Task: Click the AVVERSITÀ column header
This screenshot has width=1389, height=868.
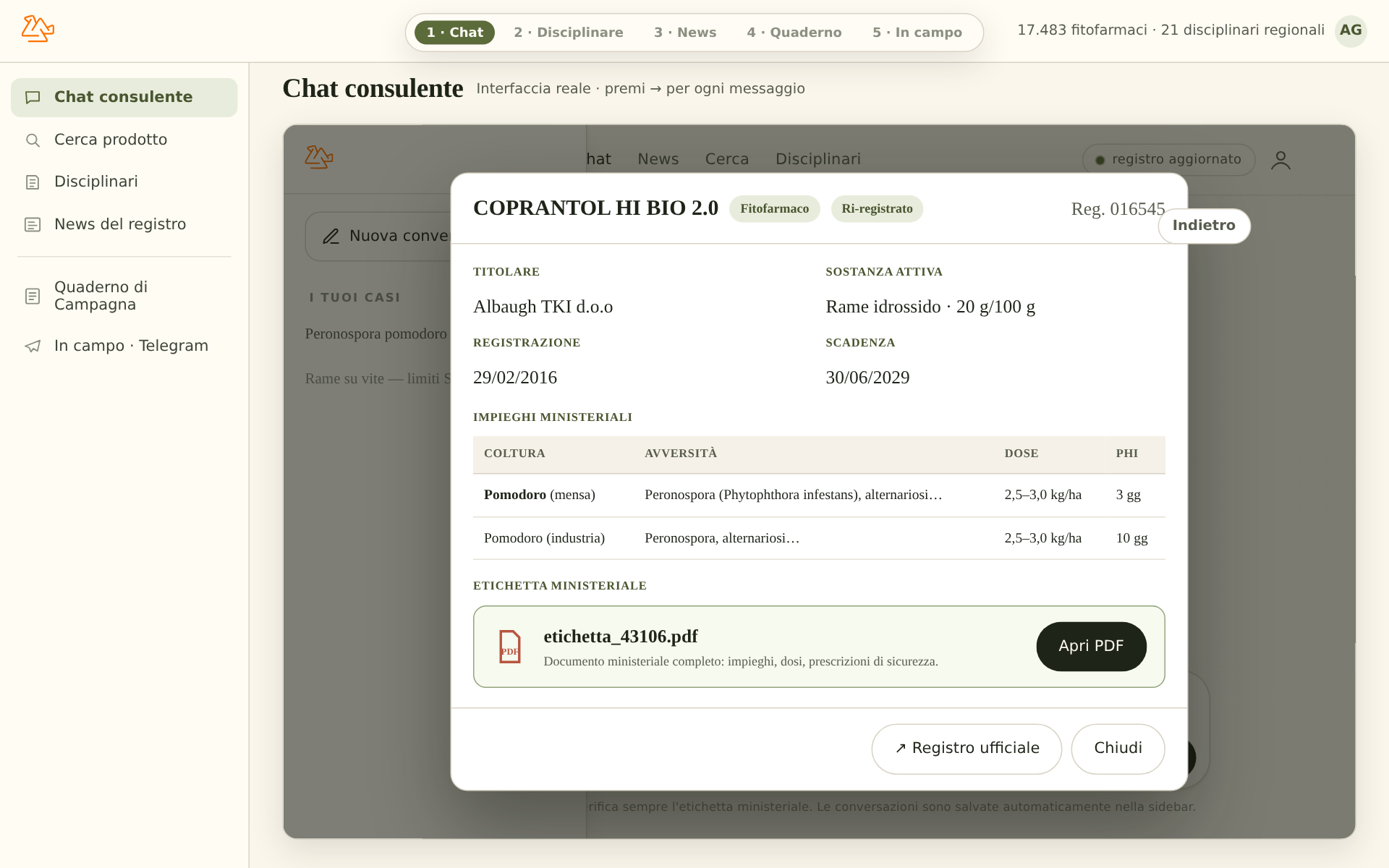Action: [681, 454]
